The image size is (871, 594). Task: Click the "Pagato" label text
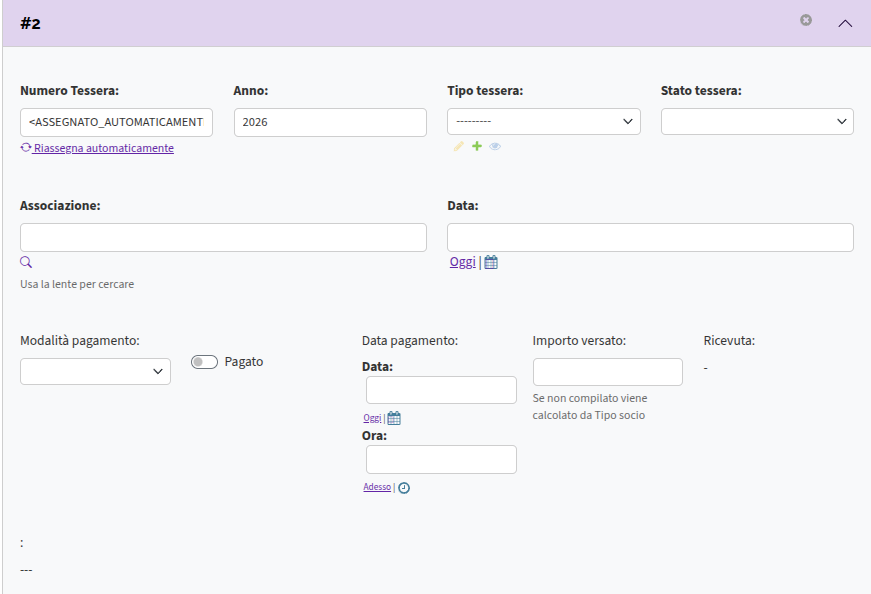(244, 362)
